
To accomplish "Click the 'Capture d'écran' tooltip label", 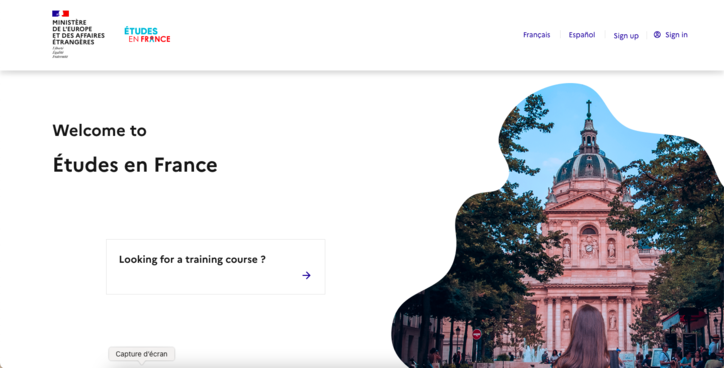I will tap(141, 354).
